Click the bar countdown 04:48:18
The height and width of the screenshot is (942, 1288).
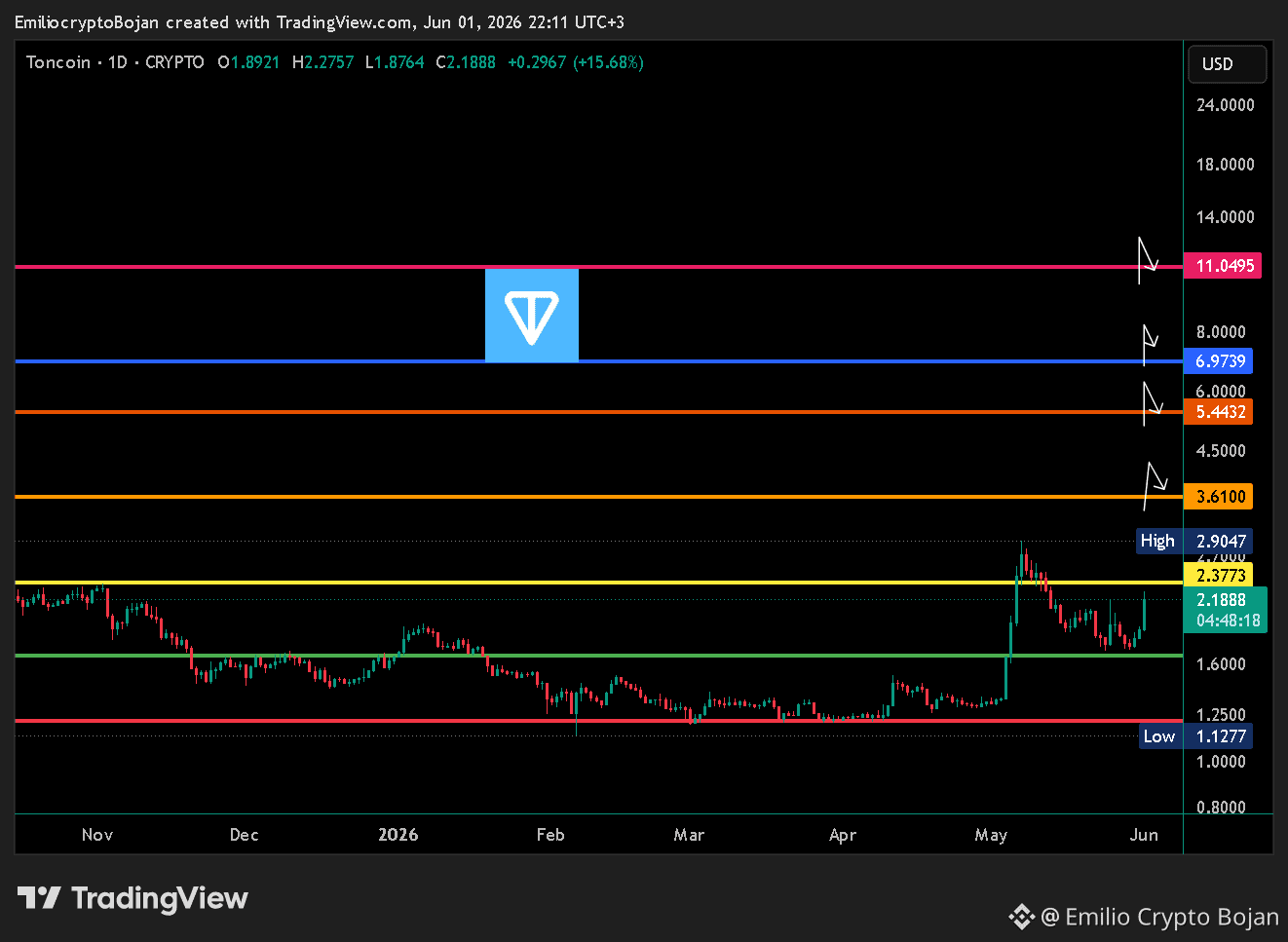click(1228, 621)
